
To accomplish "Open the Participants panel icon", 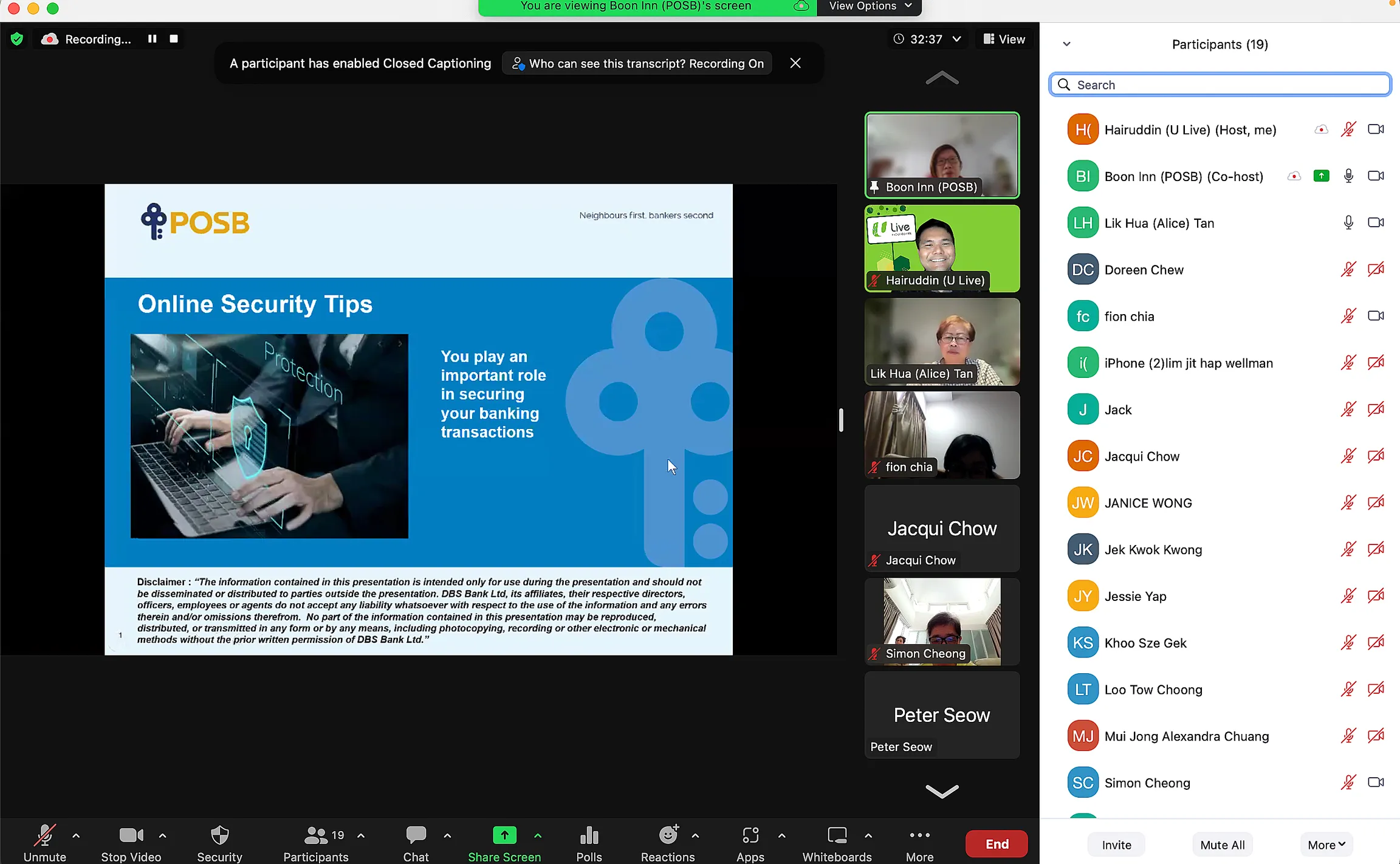I will pyautogui.click(x=315, y=835).
